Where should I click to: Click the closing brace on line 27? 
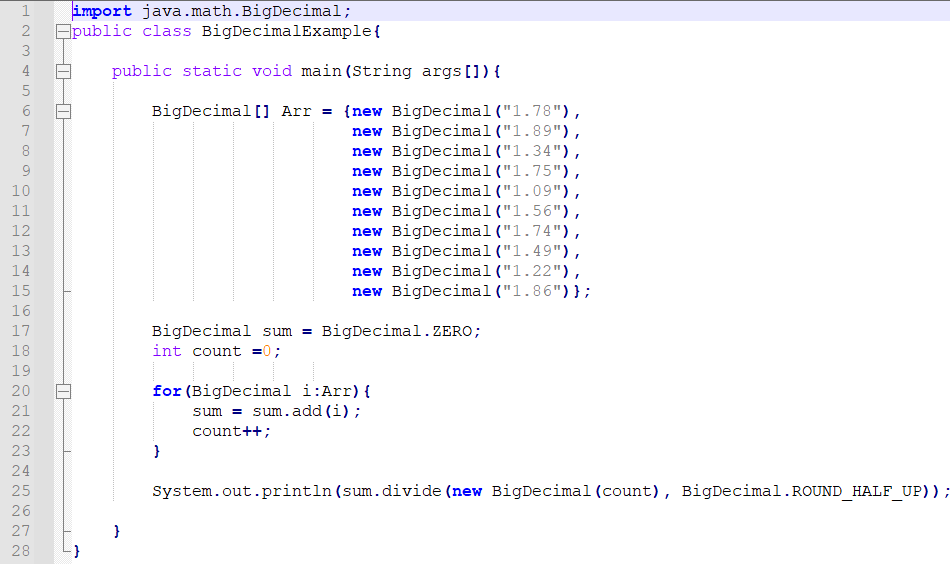coord(117,531)
